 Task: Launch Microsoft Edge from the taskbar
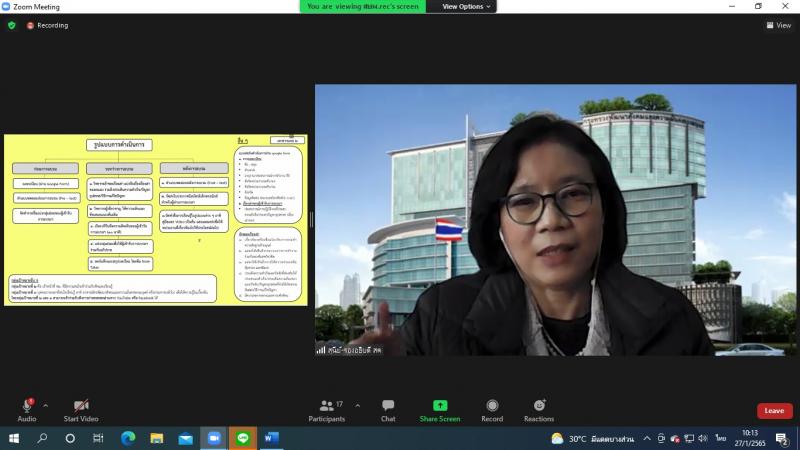pyautogui.click(x=128, y=438)
